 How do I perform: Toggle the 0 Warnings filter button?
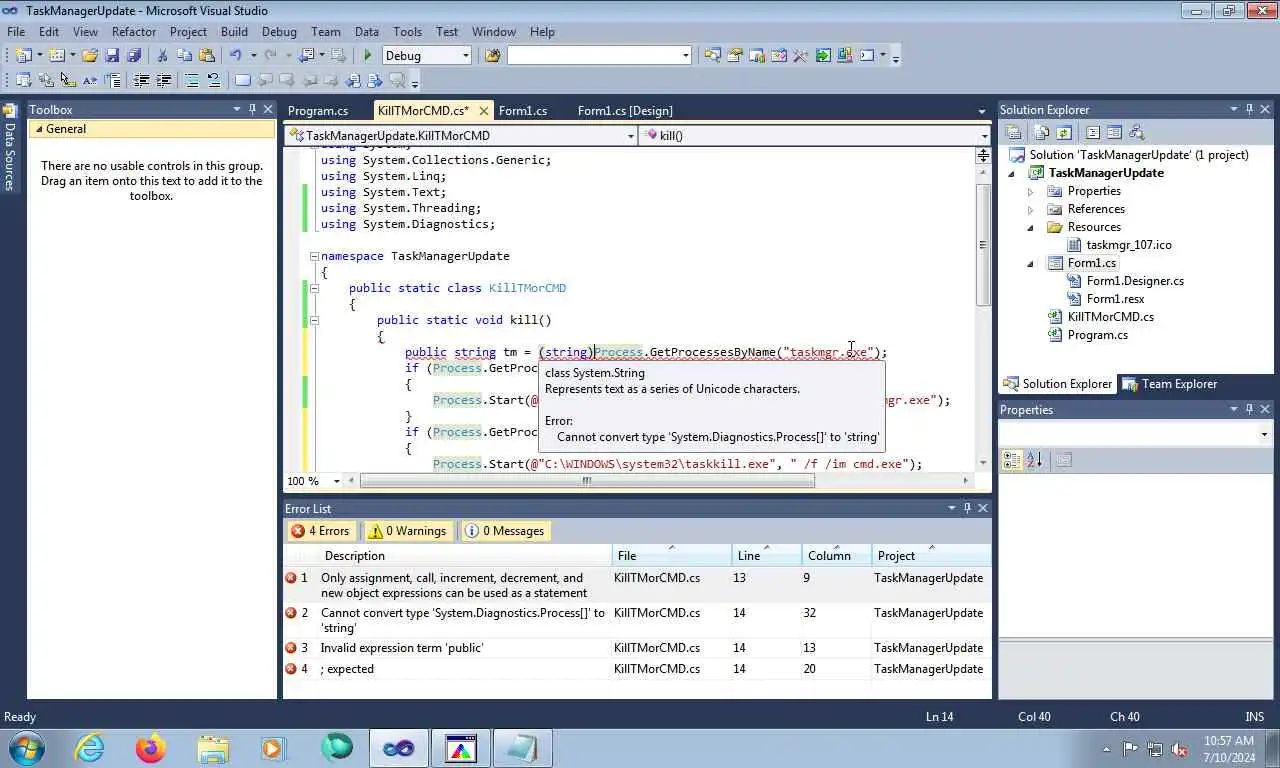point(407,531)
